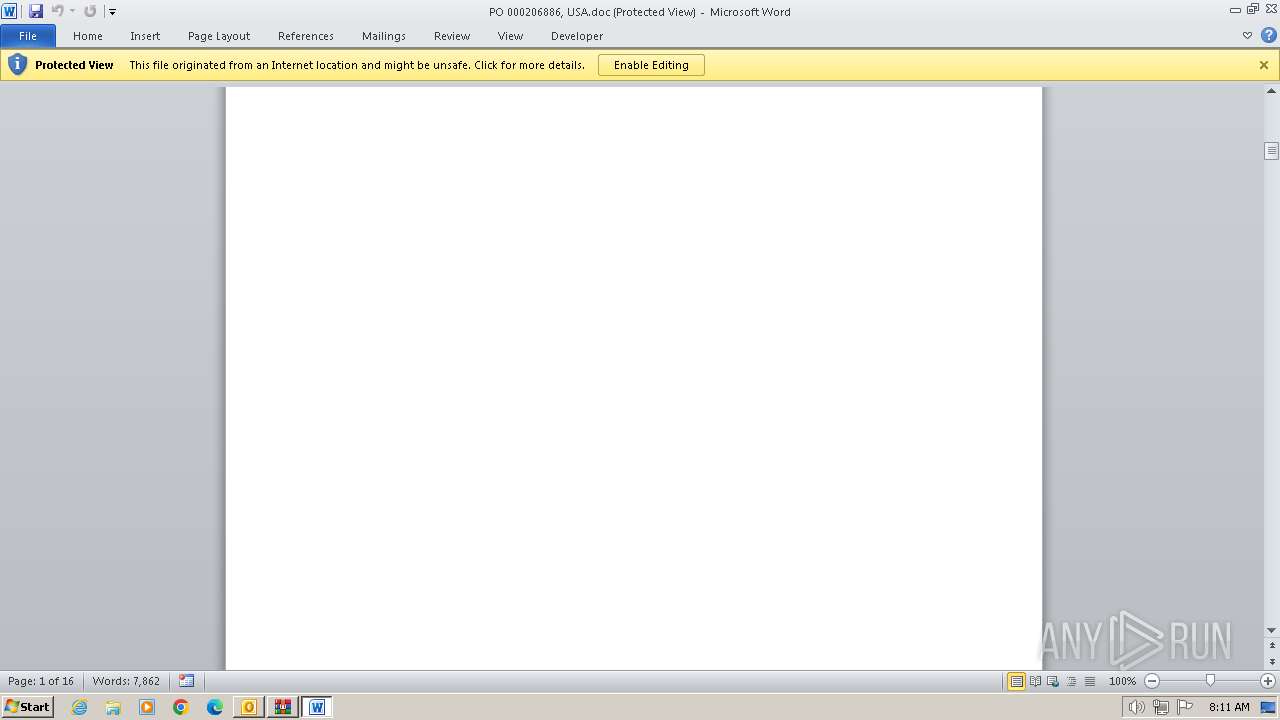The height and width of the screenshot is (720, 1280).
Task: Click the Word application icon in title bar
Action: tap(10, 11)
